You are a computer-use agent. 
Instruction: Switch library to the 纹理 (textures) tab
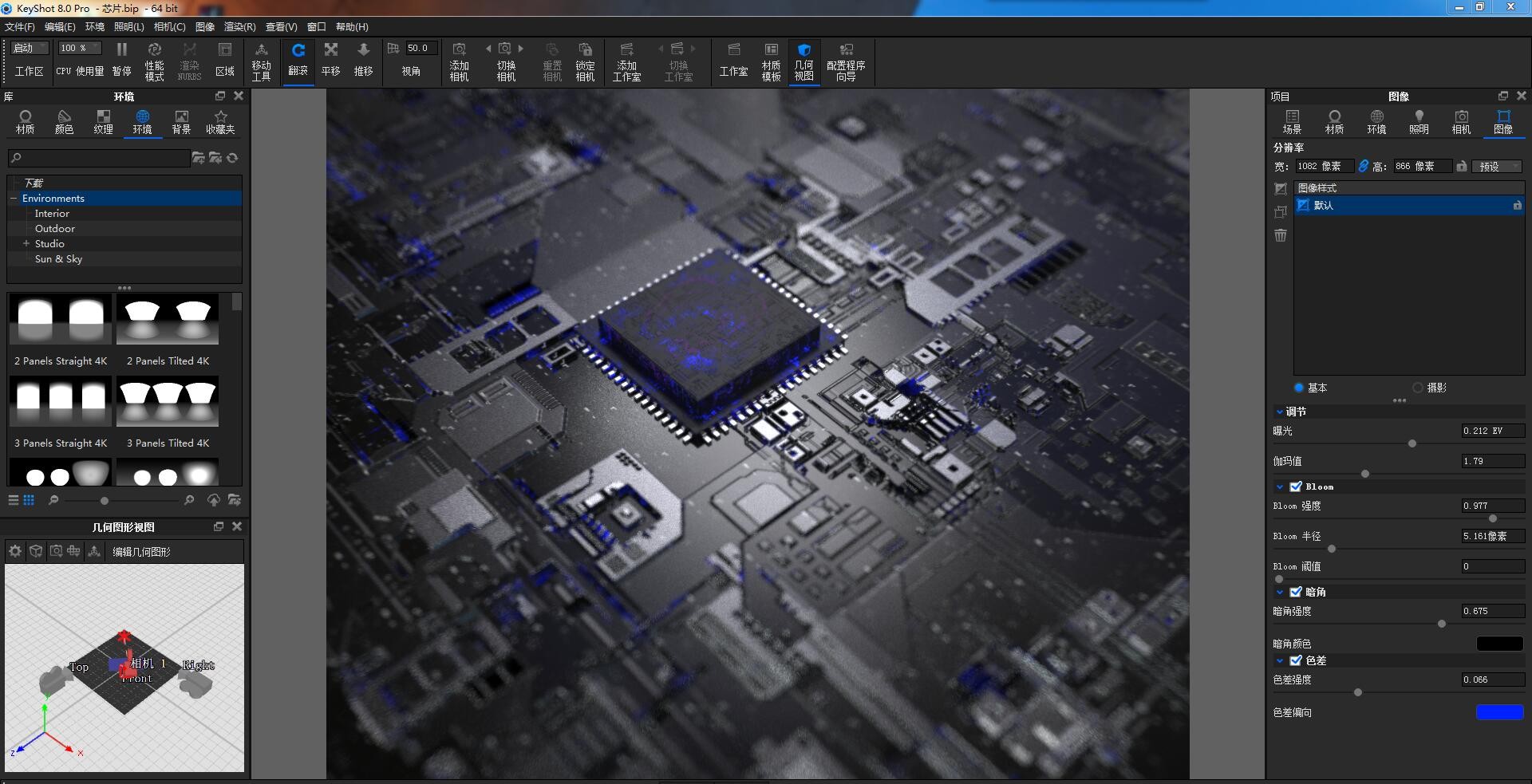[104, 123]
